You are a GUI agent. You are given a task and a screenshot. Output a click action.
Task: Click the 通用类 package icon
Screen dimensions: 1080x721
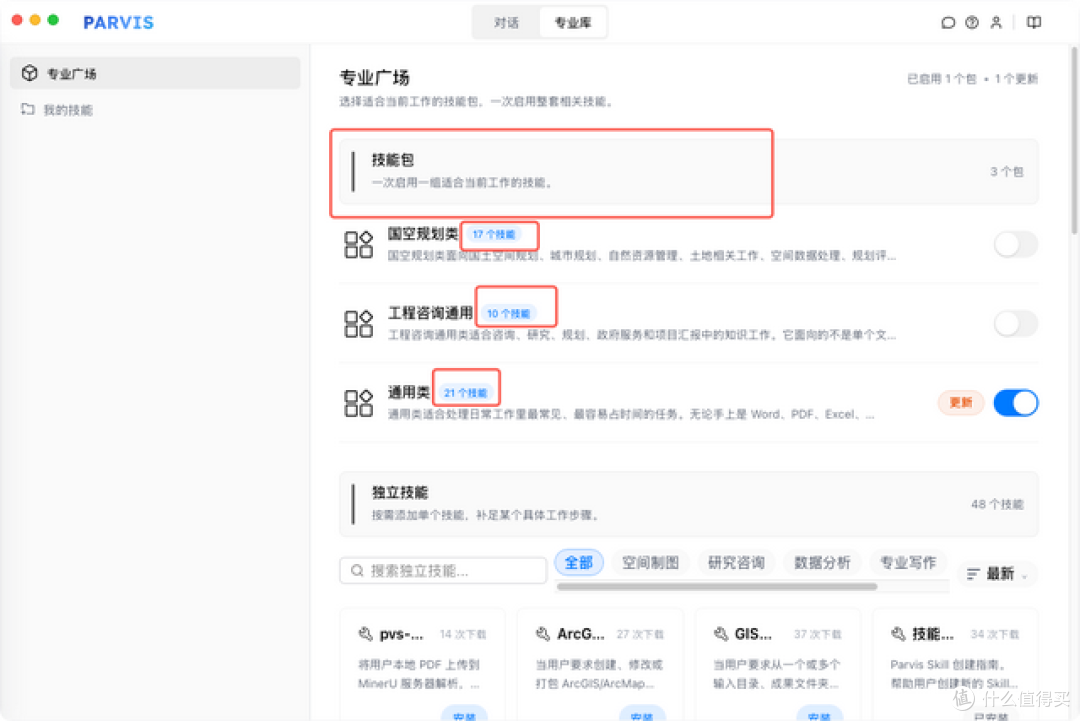pos(358,403)
